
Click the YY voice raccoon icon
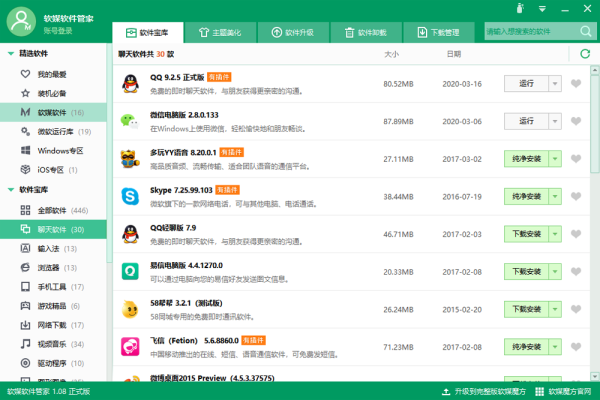130,159
